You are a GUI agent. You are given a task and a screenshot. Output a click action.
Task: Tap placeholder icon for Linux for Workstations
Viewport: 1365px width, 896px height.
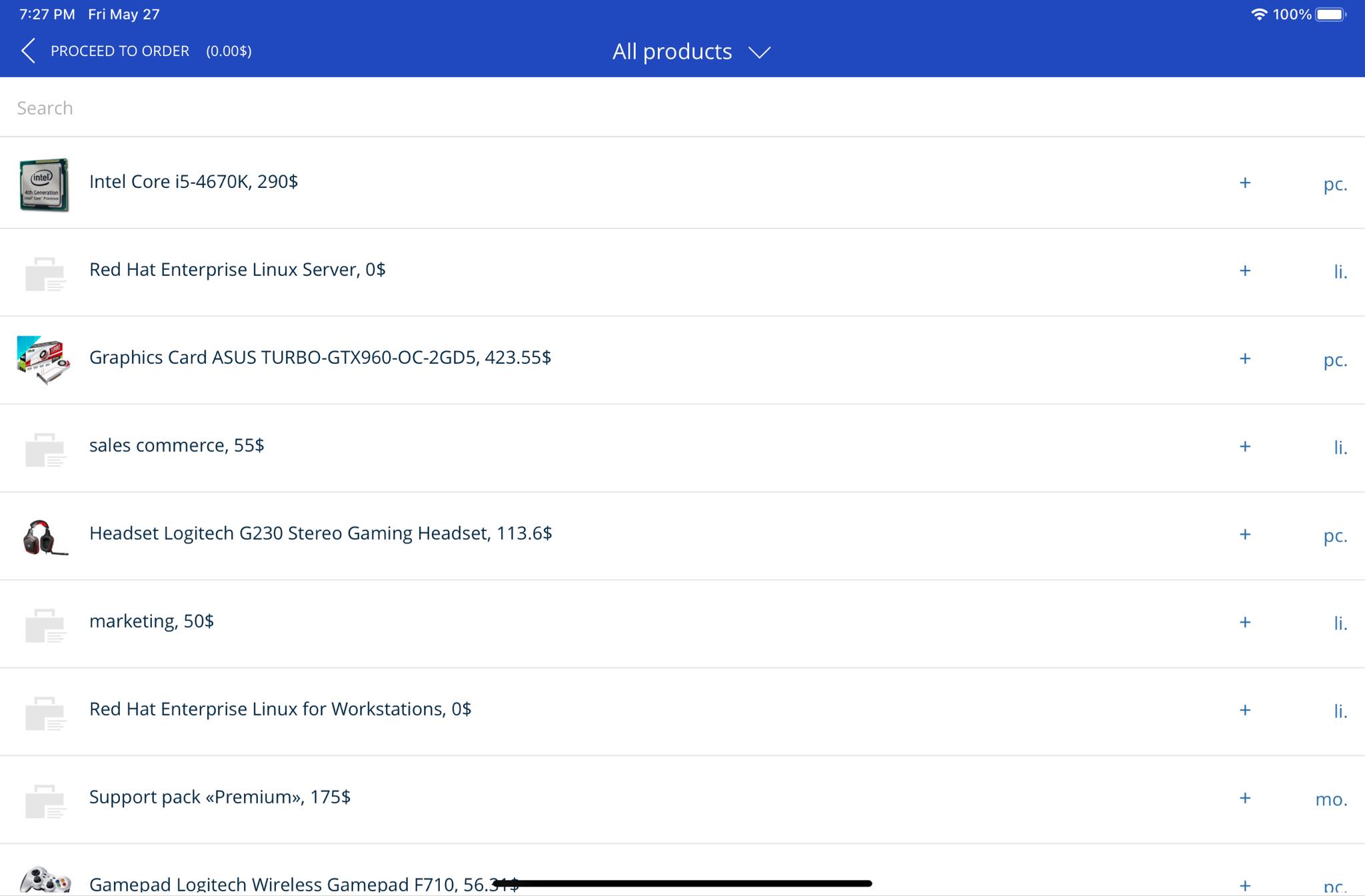tap(45, 713)
